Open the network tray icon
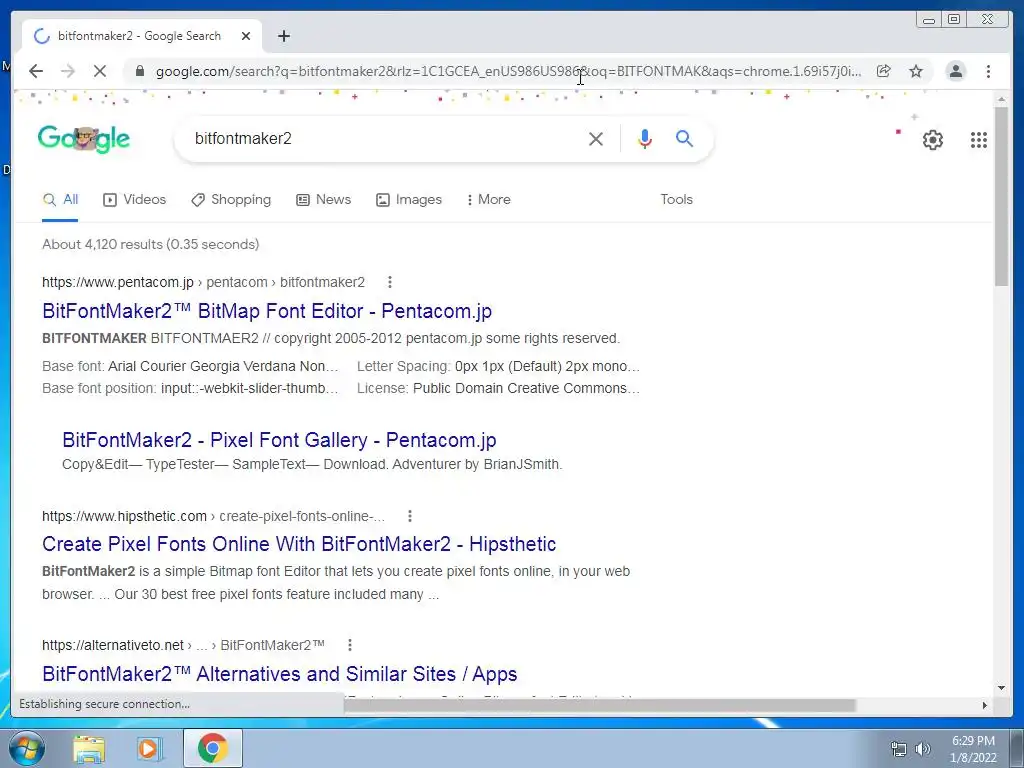The width and height of the screenshot is (1024, 768). point(899,749)
